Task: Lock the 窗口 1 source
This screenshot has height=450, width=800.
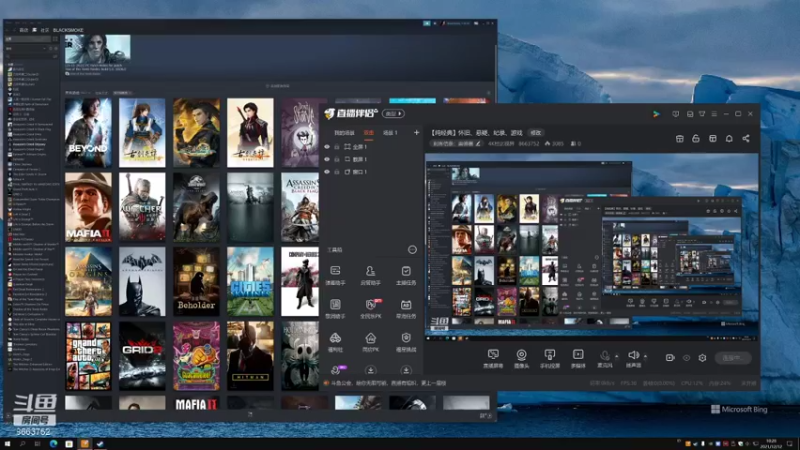Action: pyautogui.click(x=337, y=172)
